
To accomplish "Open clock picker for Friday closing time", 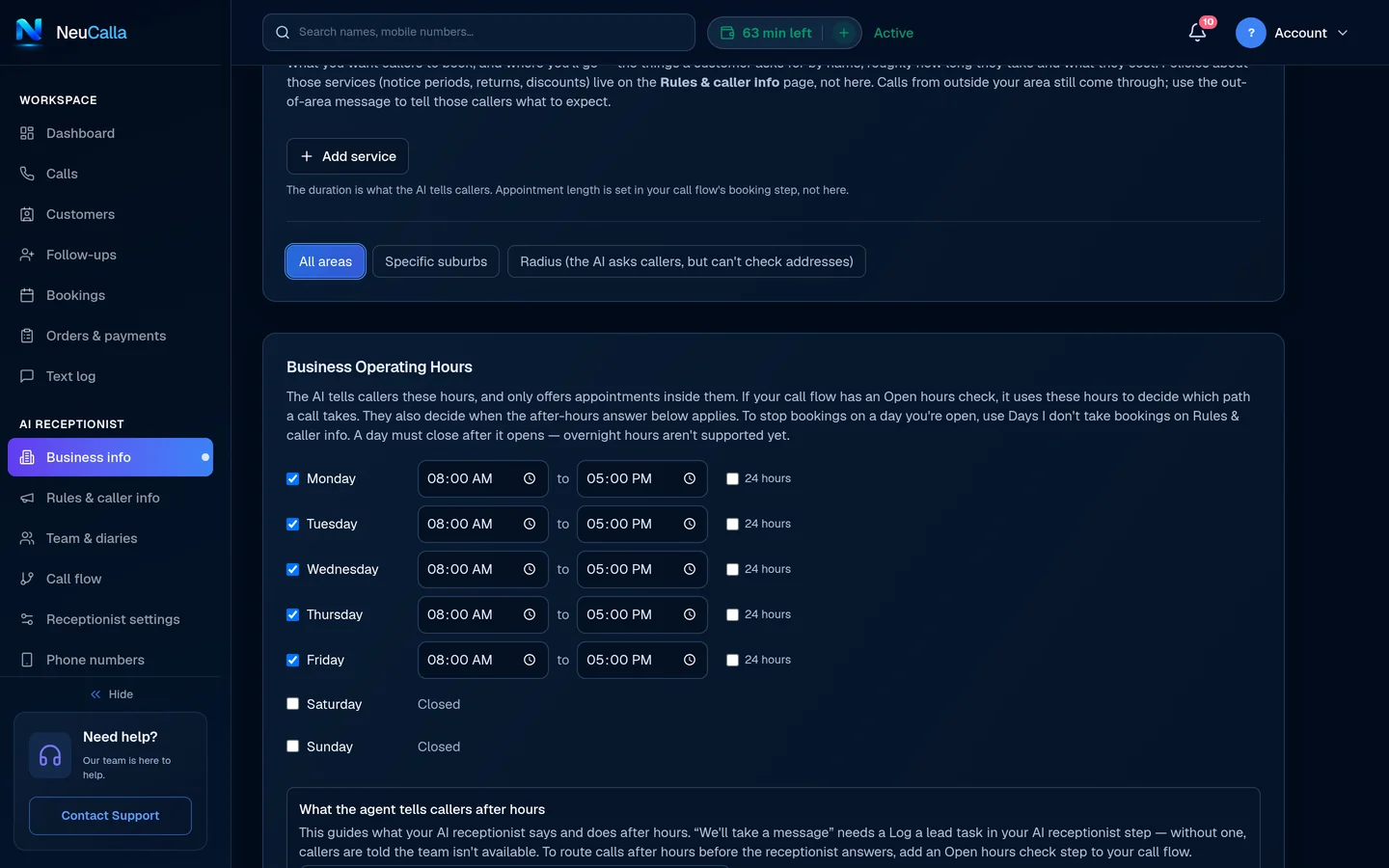I will point(690,660).
